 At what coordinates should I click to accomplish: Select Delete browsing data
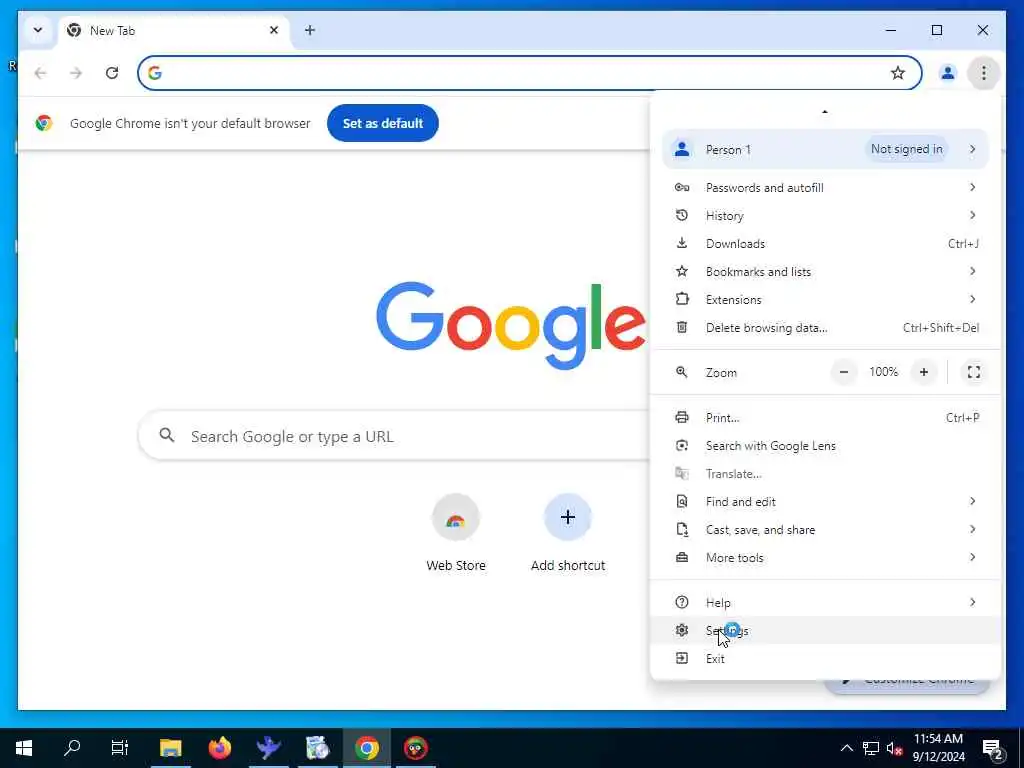(825, 328)
